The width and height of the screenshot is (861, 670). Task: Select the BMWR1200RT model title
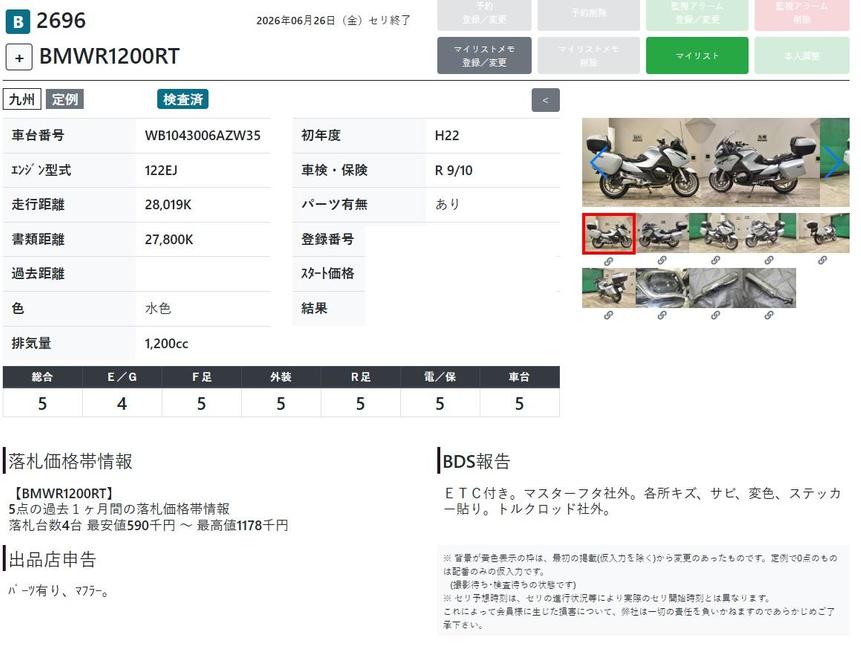point(109,57)
